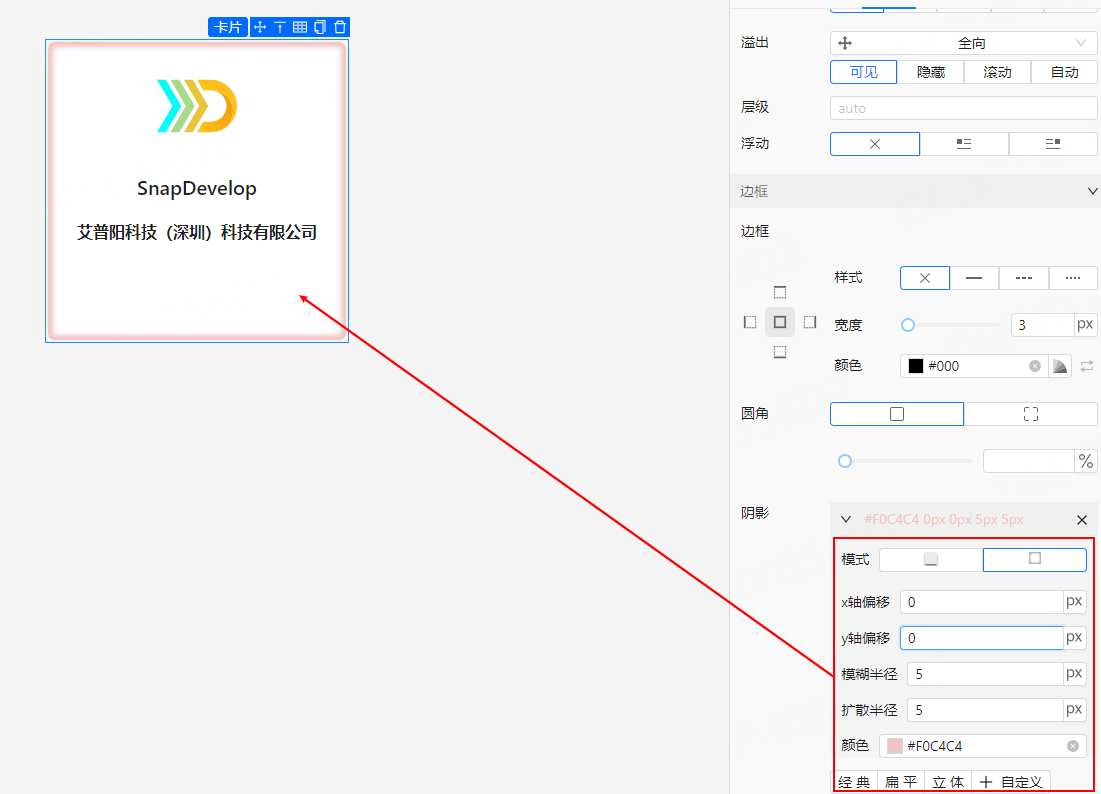
Task: Open the 模糊半径 px unit selector
Action: (x=1074, y=674)
